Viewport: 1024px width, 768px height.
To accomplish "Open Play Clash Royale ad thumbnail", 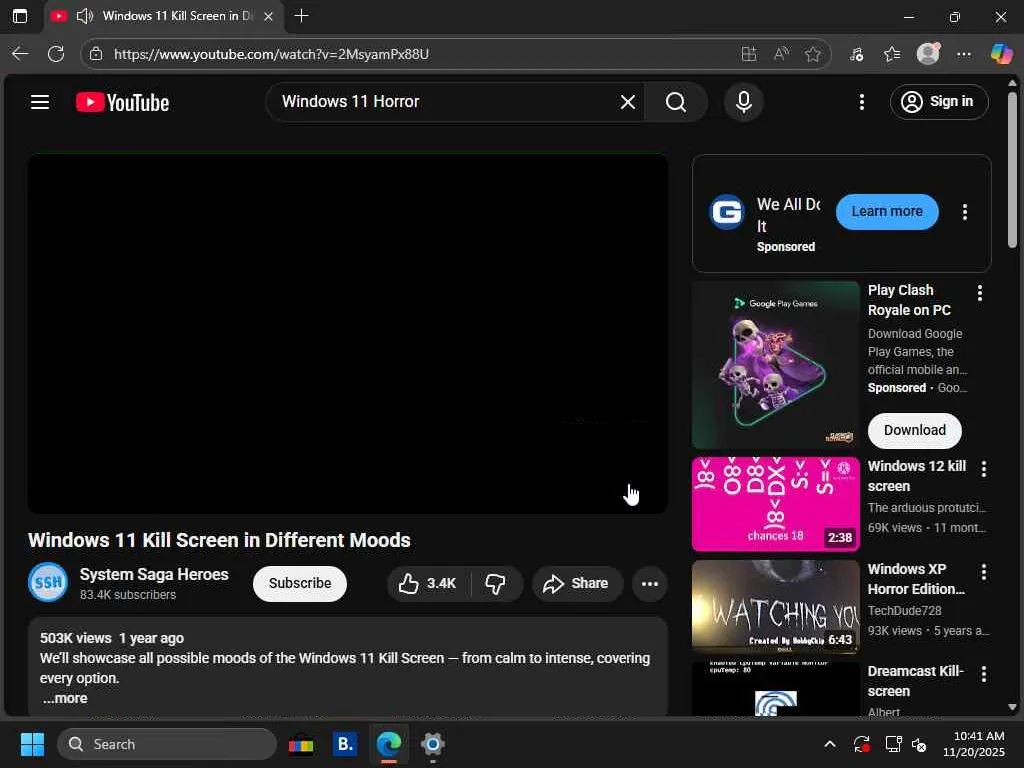I will tap(776, 365).
